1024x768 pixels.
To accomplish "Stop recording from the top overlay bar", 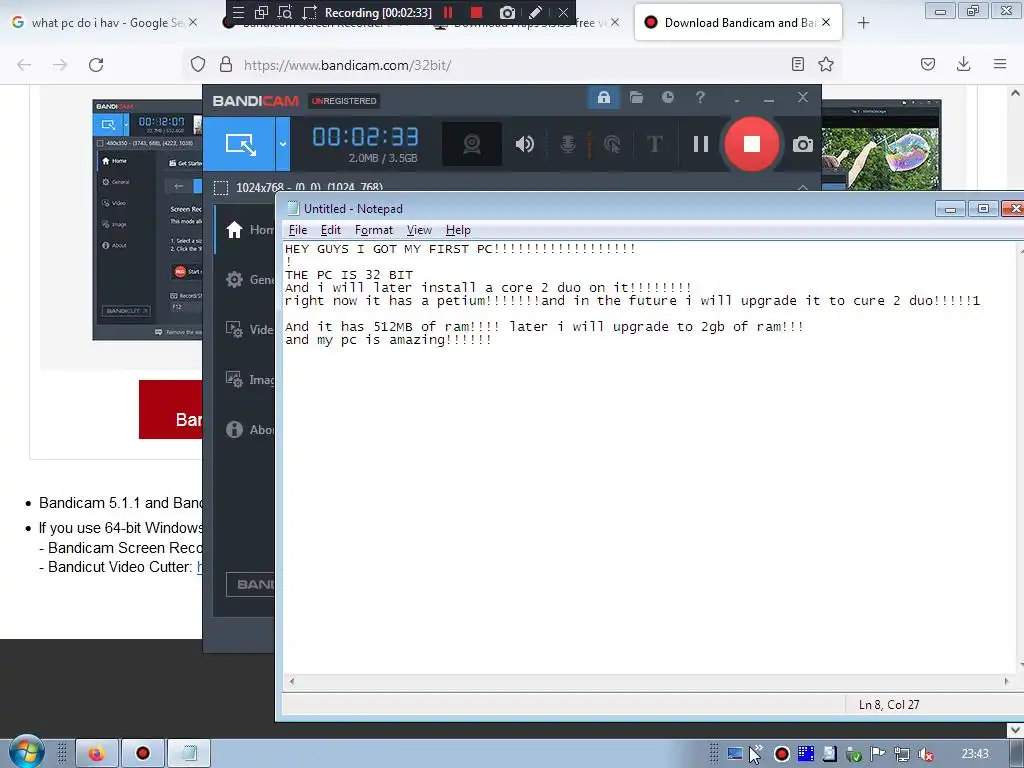I will pyautogui.click(x=477, y=12).
